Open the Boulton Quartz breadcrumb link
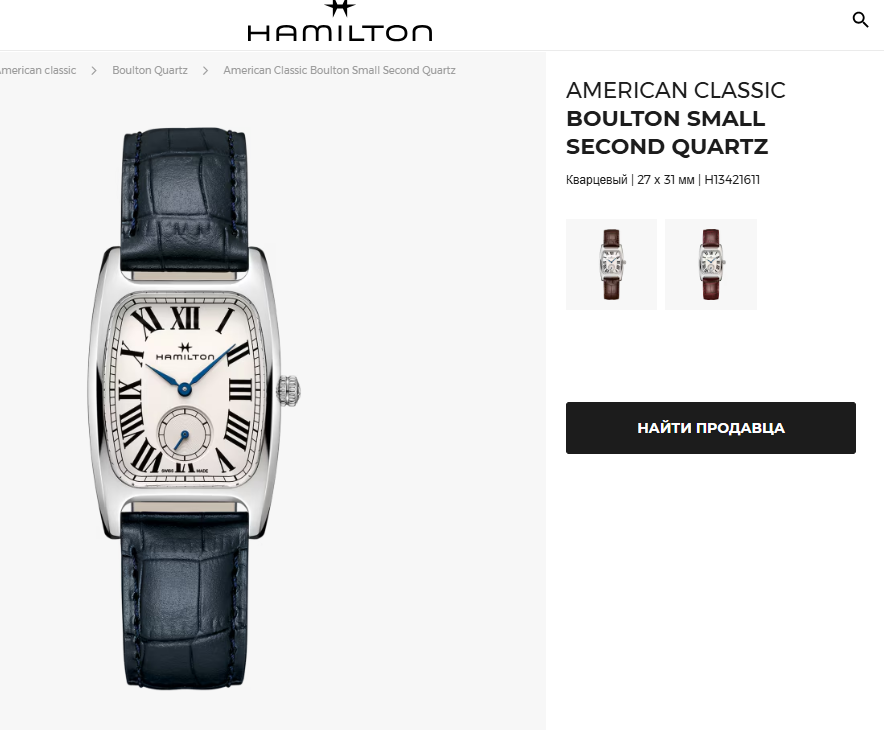884x730 pixels. tap(149, 70)
